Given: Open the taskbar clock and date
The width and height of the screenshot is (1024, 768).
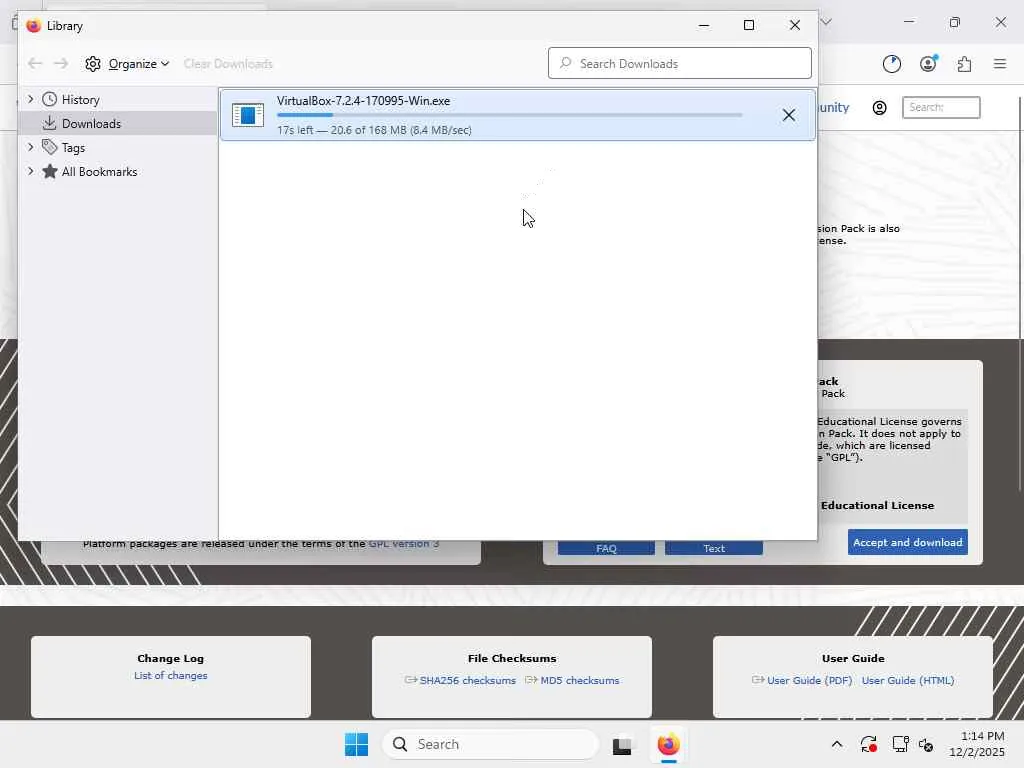Looking at the screenshot, I should pos(976,744).
